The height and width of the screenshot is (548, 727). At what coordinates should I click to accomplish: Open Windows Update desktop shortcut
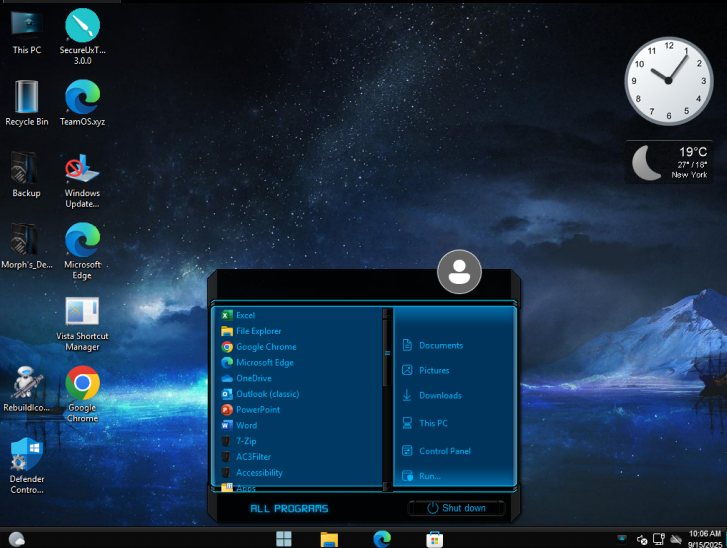pos(83,181)
